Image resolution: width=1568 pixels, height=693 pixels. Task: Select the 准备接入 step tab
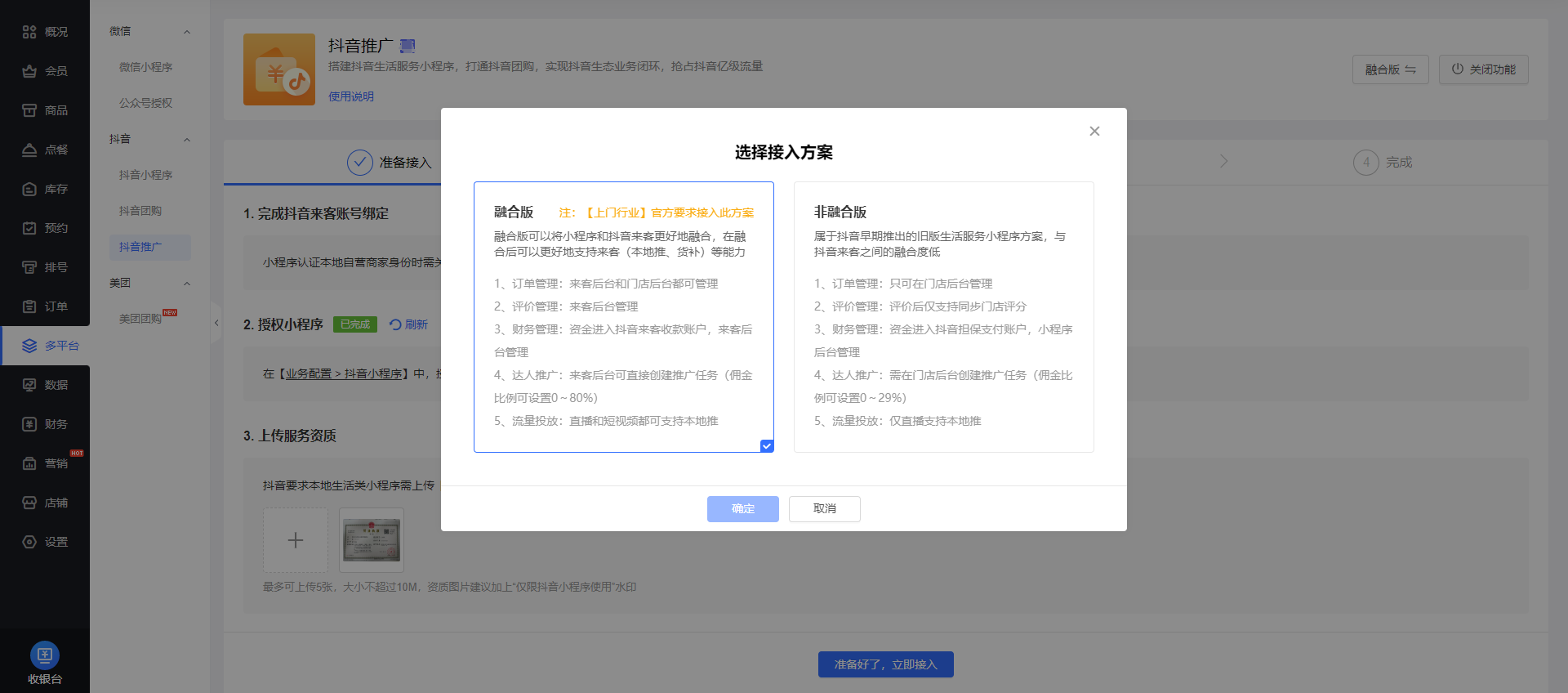pos(390,163)
